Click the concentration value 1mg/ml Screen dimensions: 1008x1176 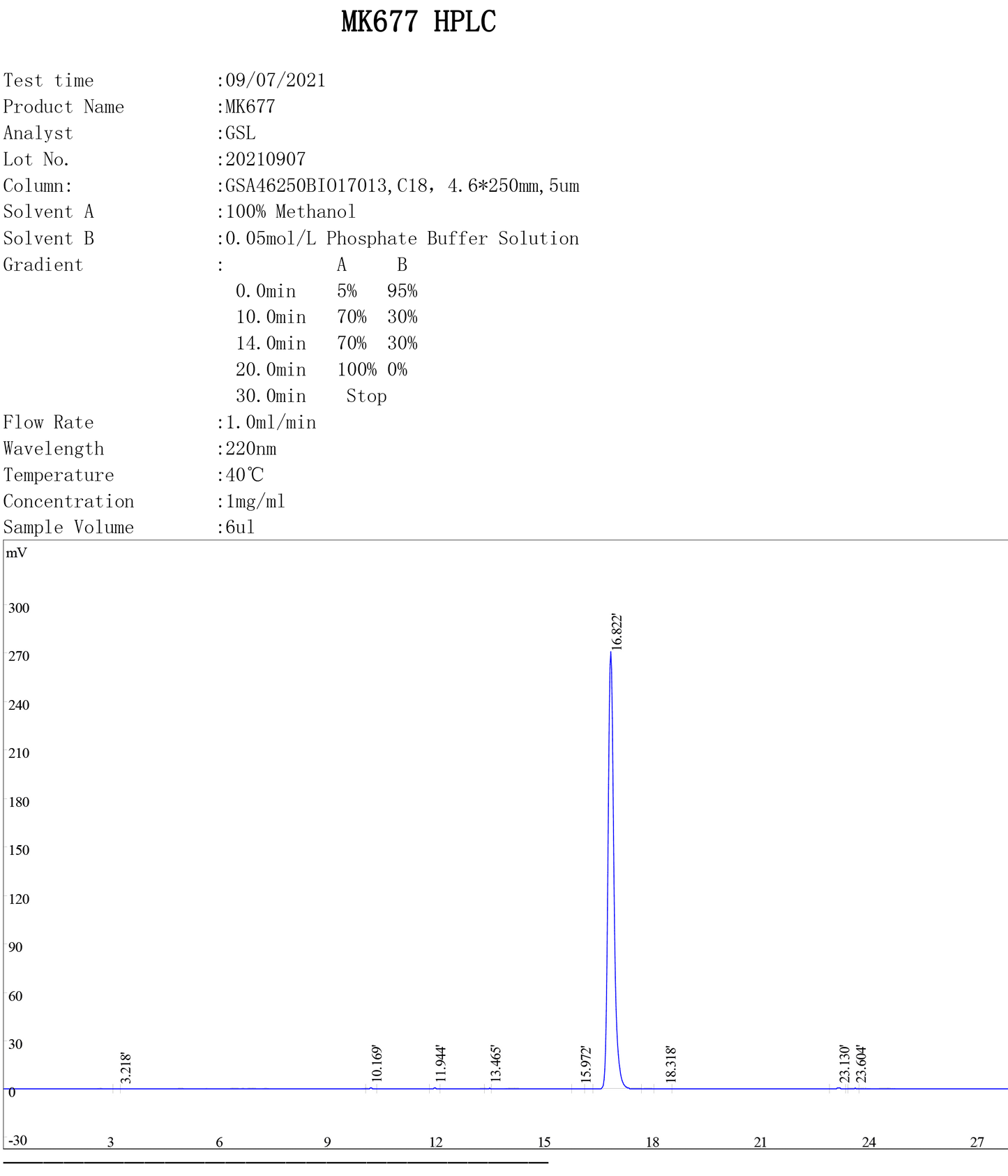(255, 501)
